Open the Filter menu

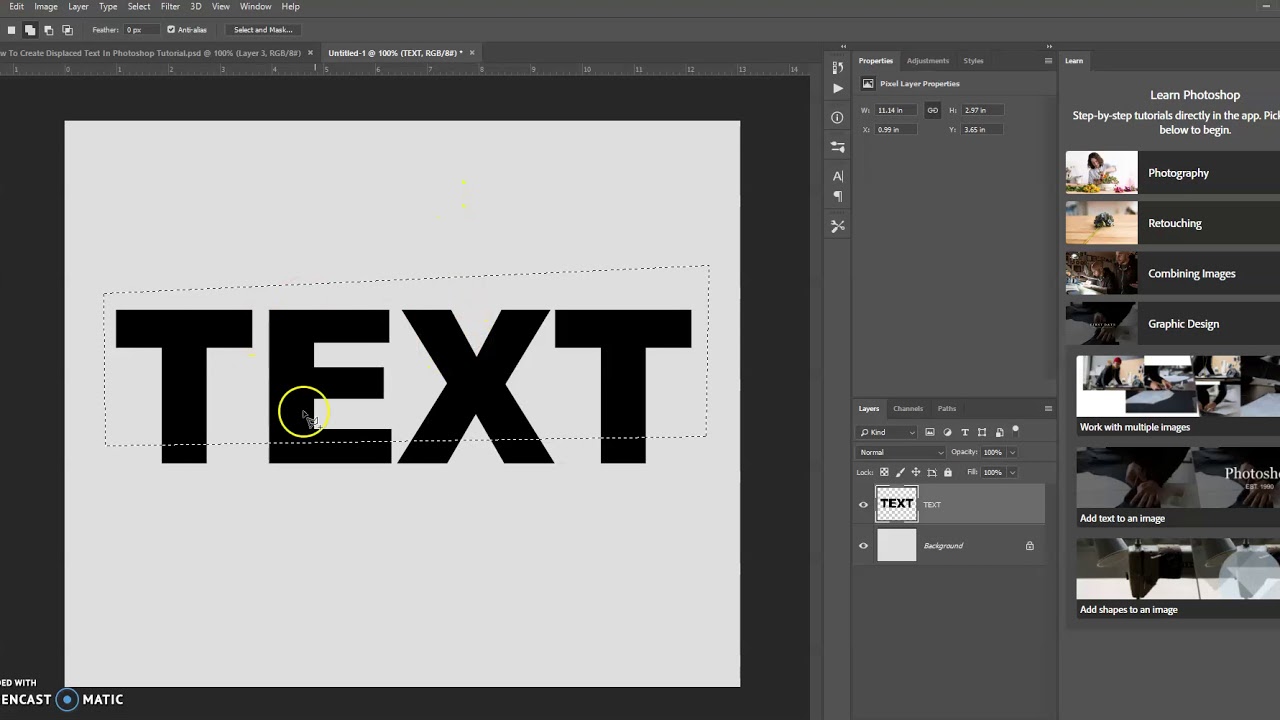tap(170, 7)
